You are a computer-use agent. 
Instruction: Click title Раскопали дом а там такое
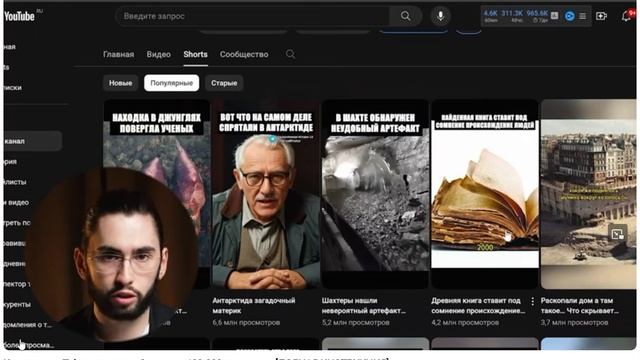pyautogui.click(x=580, y=306)
